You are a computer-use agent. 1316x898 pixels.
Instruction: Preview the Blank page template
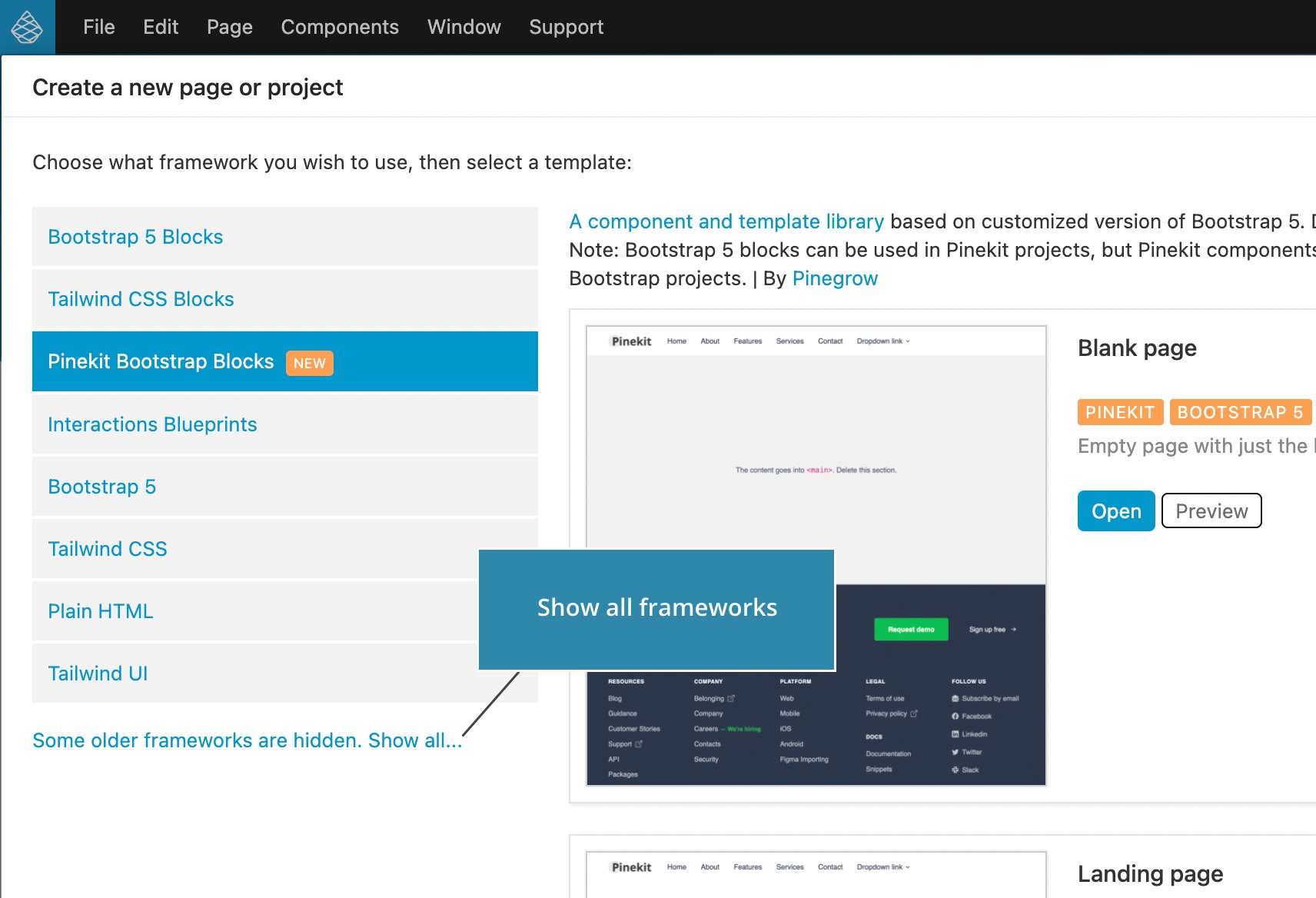[1211, 511]
